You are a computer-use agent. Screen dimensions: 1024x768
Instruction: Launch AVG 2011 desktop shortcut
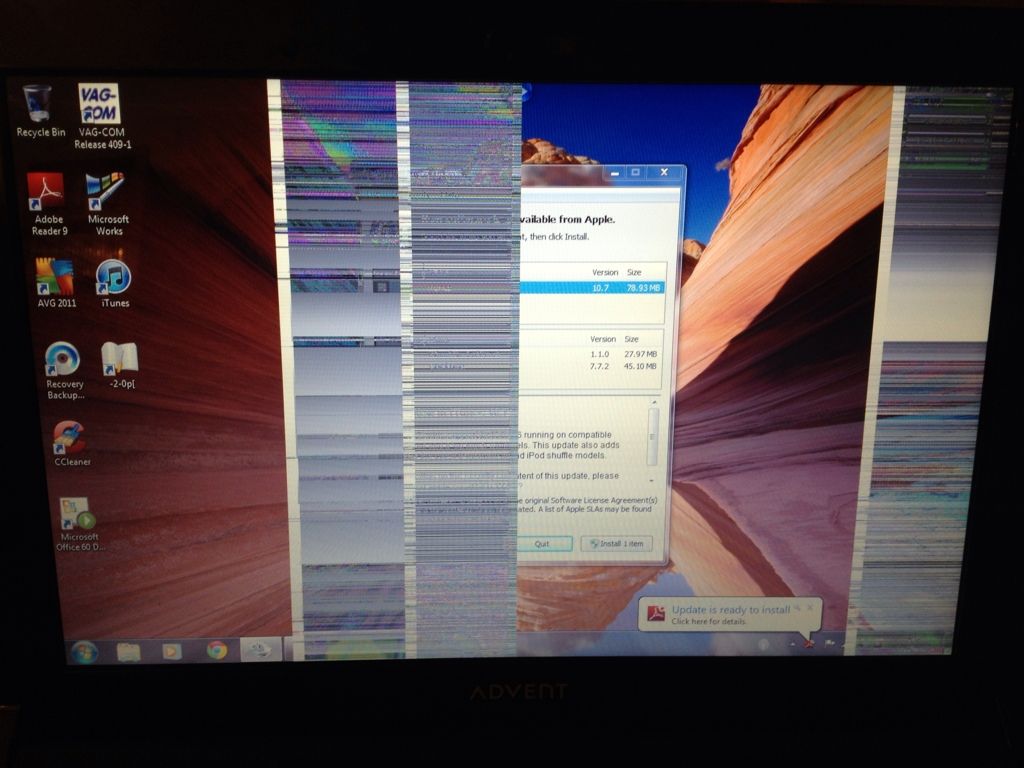pyautogui.click(x=56, y=283)
